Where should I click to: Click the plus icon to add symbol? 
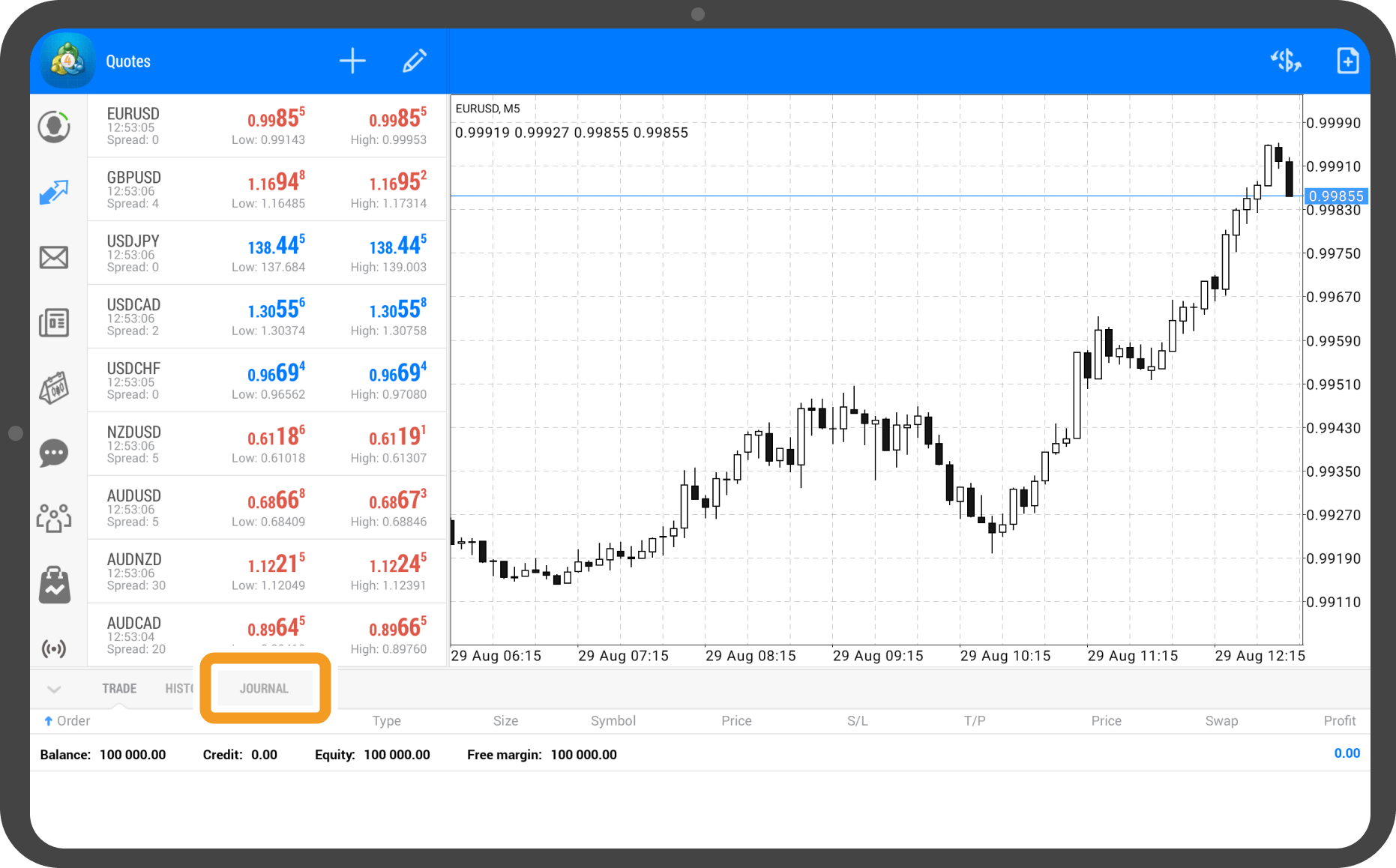pyautogui.click(x=352, y=61)
